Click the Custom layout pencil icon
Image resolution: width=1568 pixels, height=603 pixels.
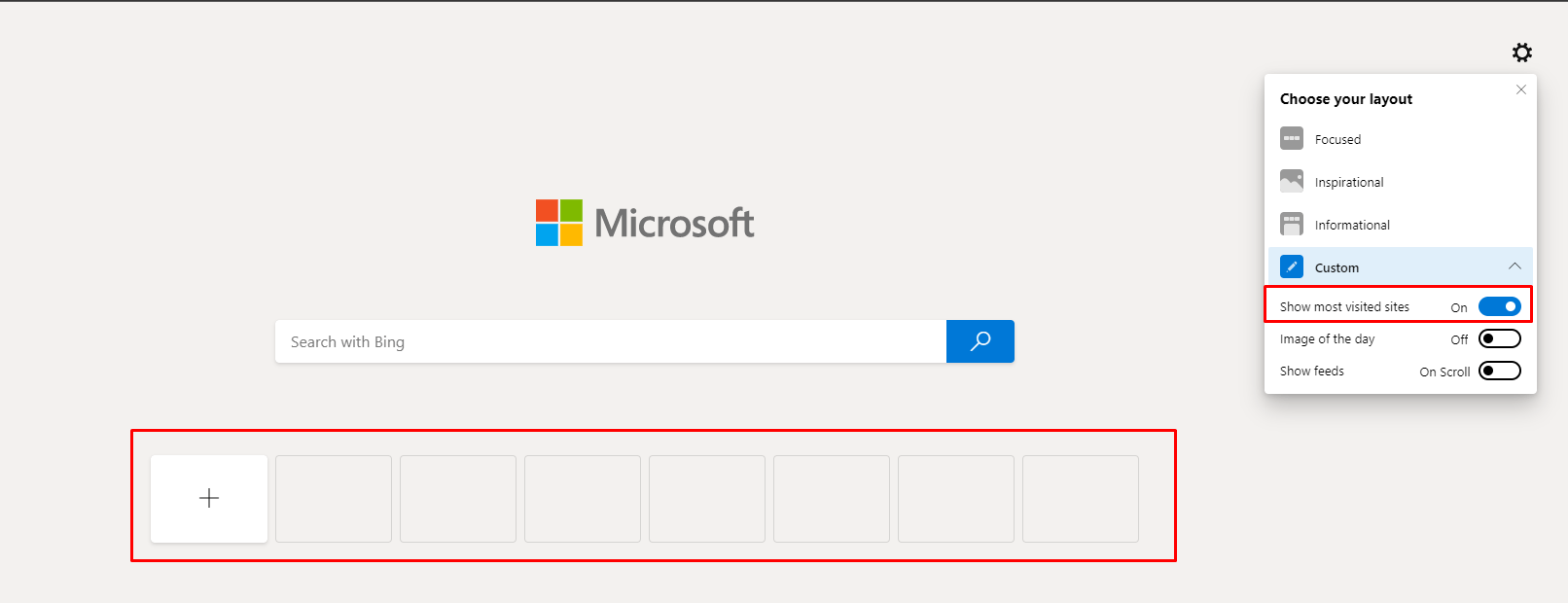(1292, 266)
